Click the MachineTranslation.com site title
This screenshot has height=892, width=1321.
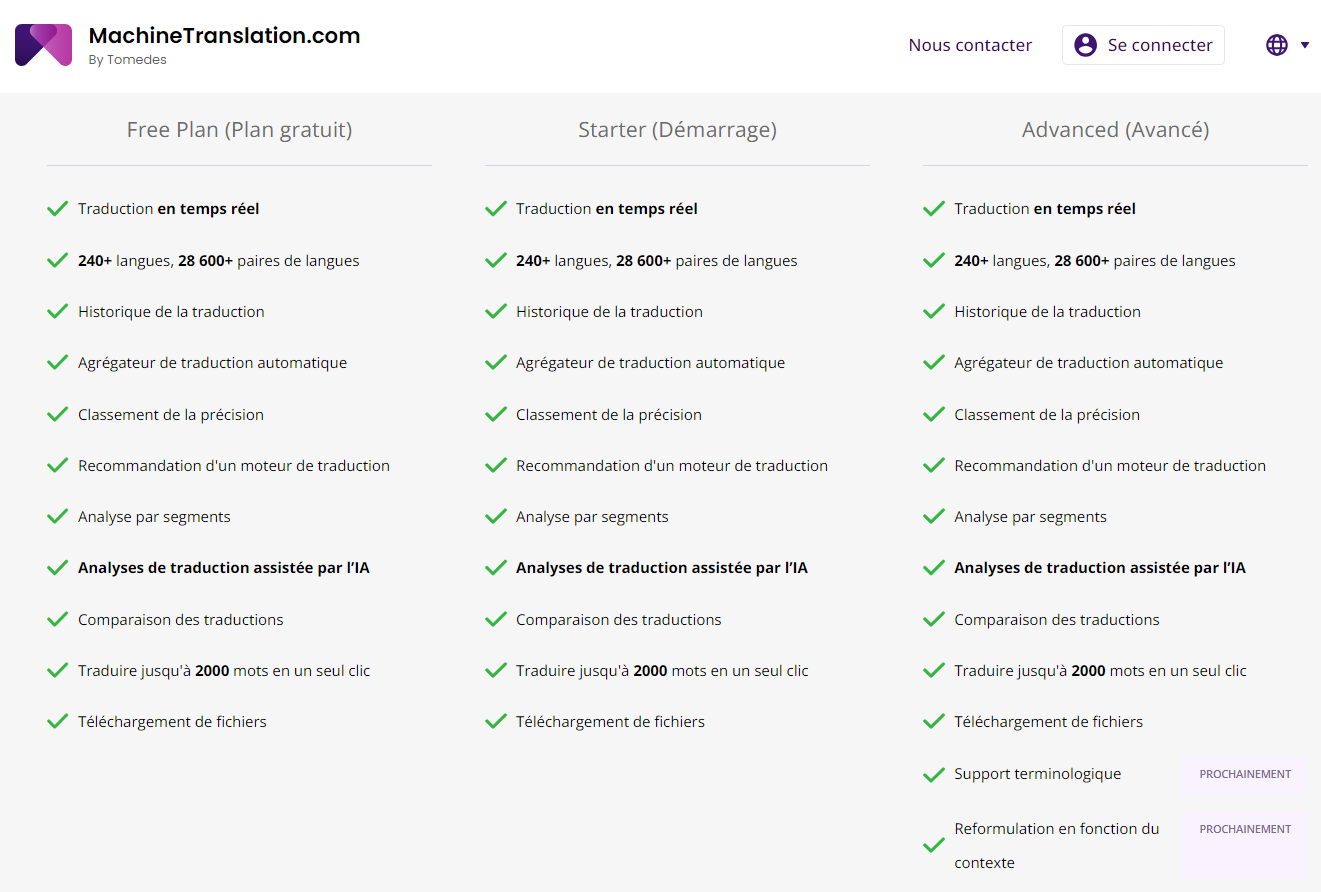coord(224,36)
